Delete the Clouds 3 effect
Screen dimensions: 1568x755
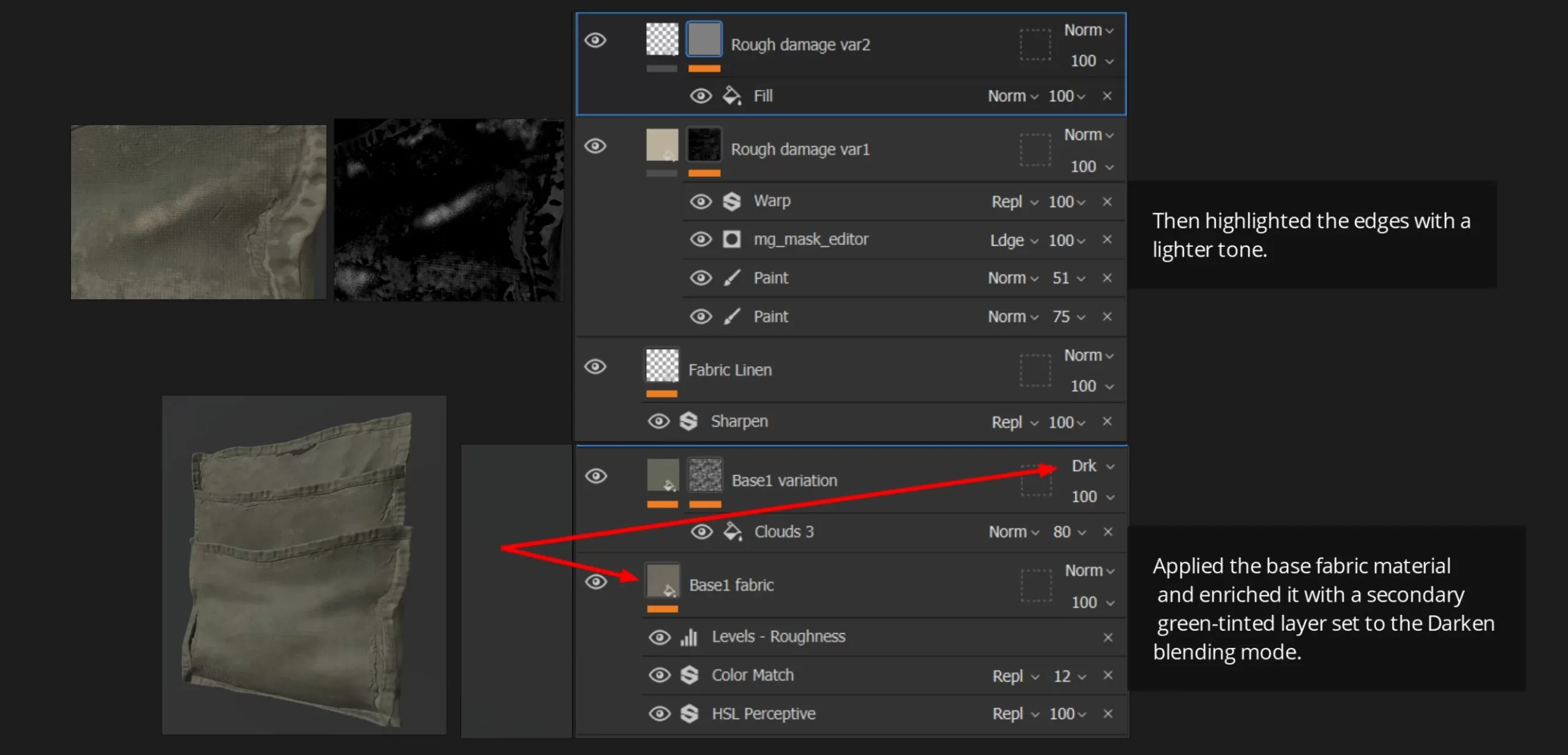pyautogui.click(x=1108, y=532)
